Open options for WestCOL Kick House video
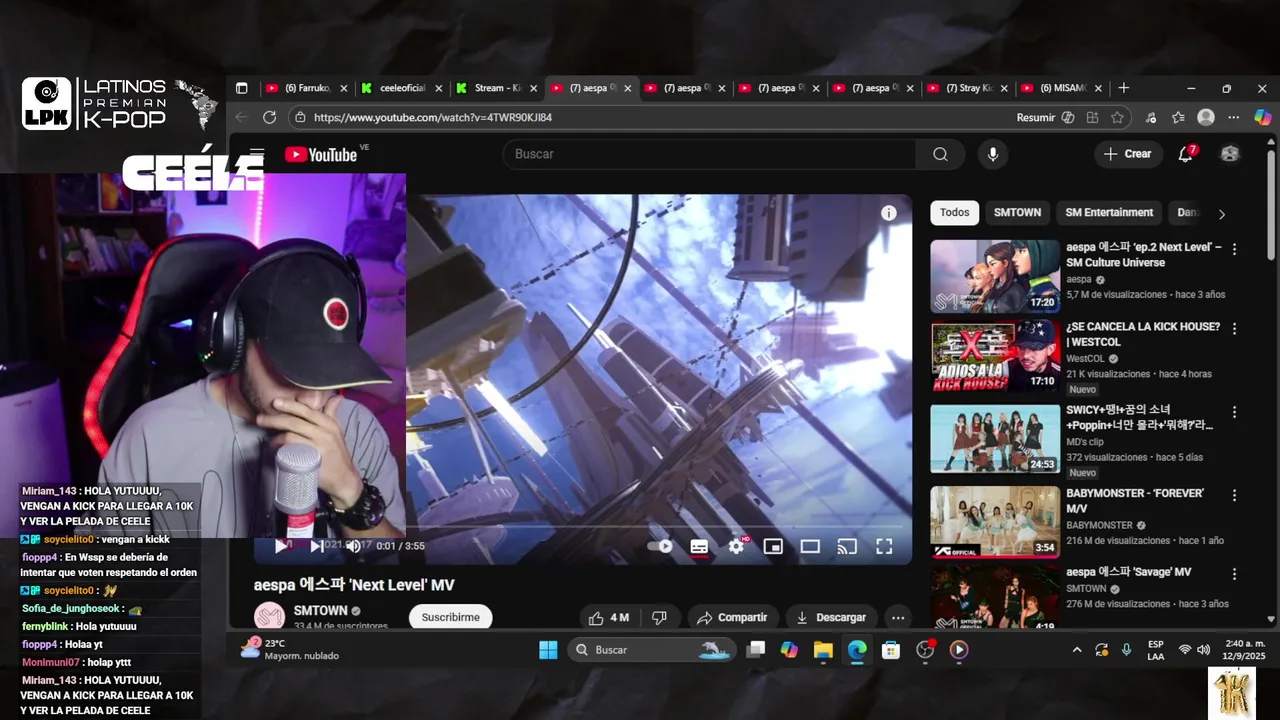The width and height of the screenshot is (1280, 720). [x=1234, y=328]
